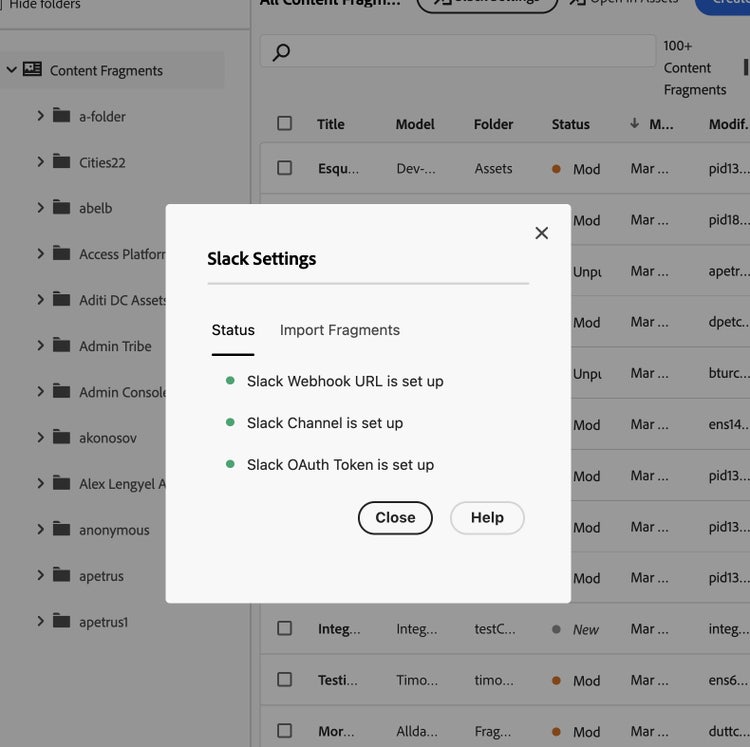
Task: Expand the akonosov folder
Action: 40,437
